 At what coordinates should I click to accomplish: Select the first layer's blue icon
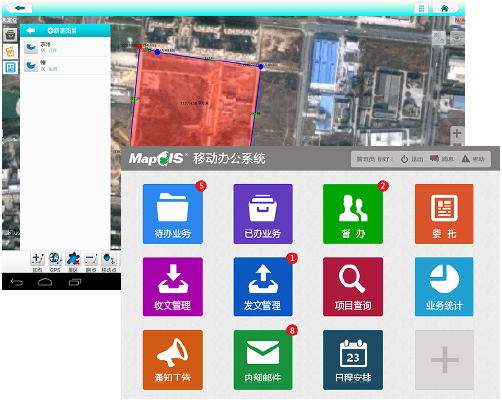point(31,47)
